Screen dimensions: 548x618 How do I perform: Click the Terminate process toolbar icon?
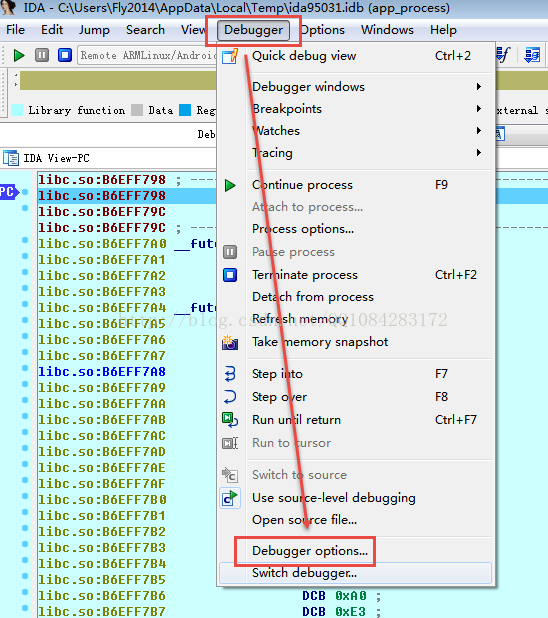click(65, 55)
